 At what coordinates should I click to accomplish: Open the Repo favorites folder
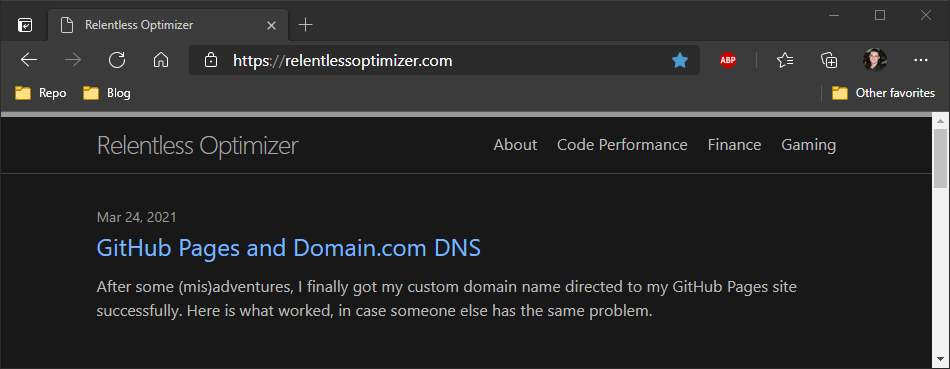tap(40, 93)
